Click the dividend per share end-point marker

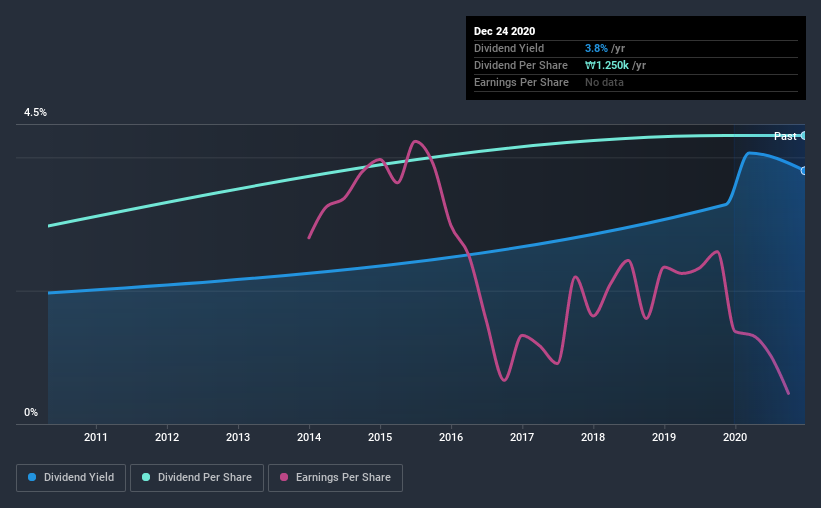pos(804,136)
